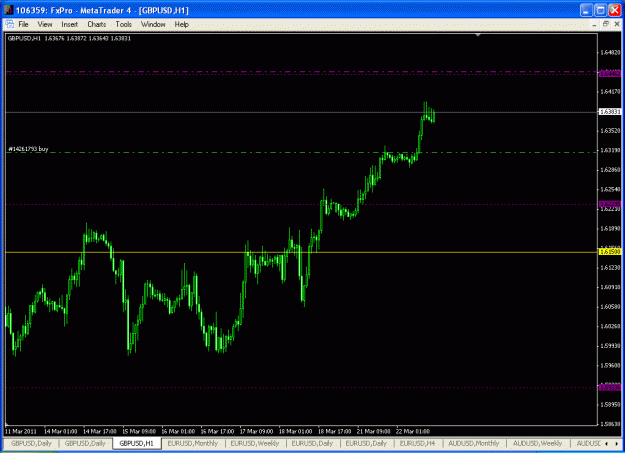Open the Charts menu

click(96, 24)
